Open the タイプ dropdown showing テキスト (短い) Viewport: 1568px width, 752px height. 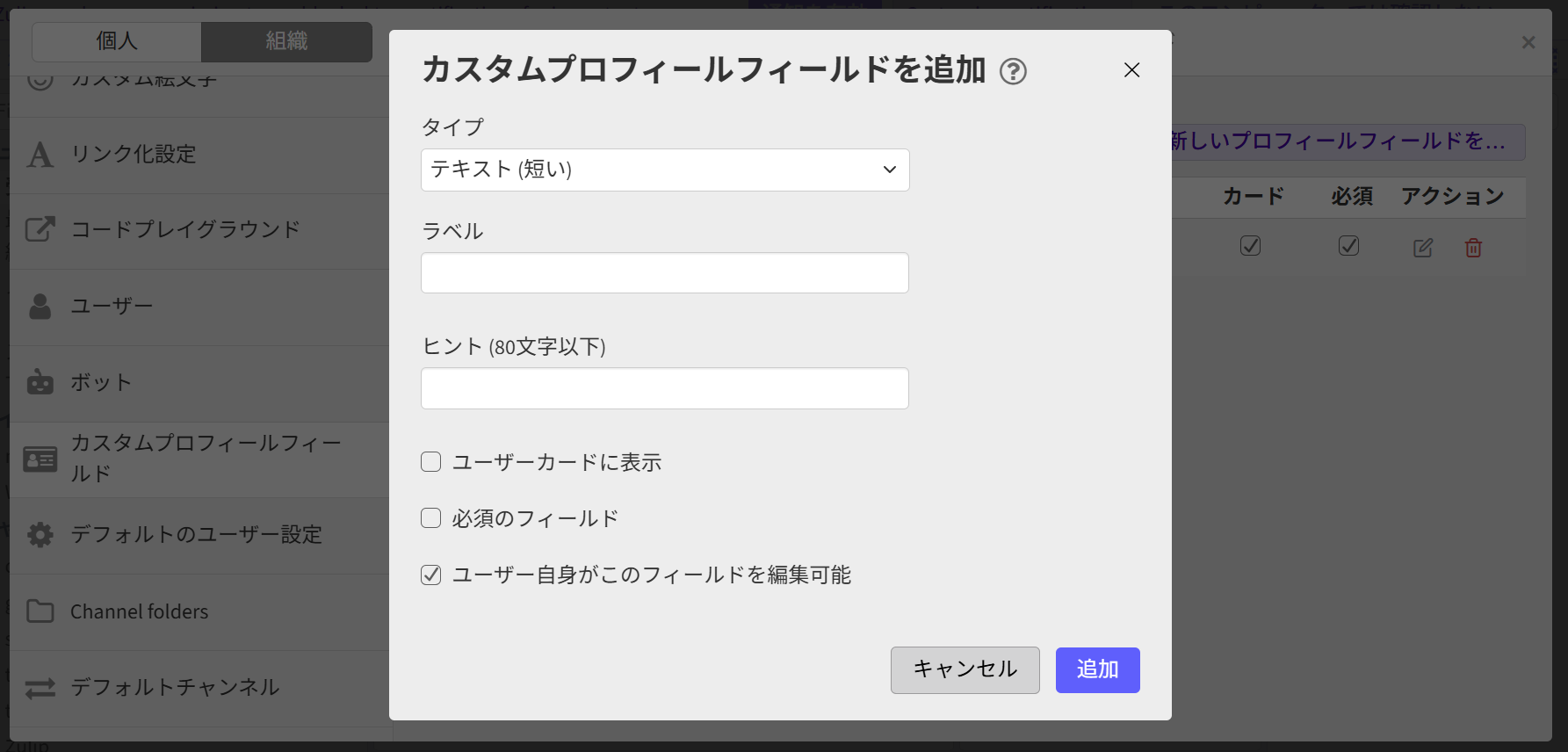point(665,170)
